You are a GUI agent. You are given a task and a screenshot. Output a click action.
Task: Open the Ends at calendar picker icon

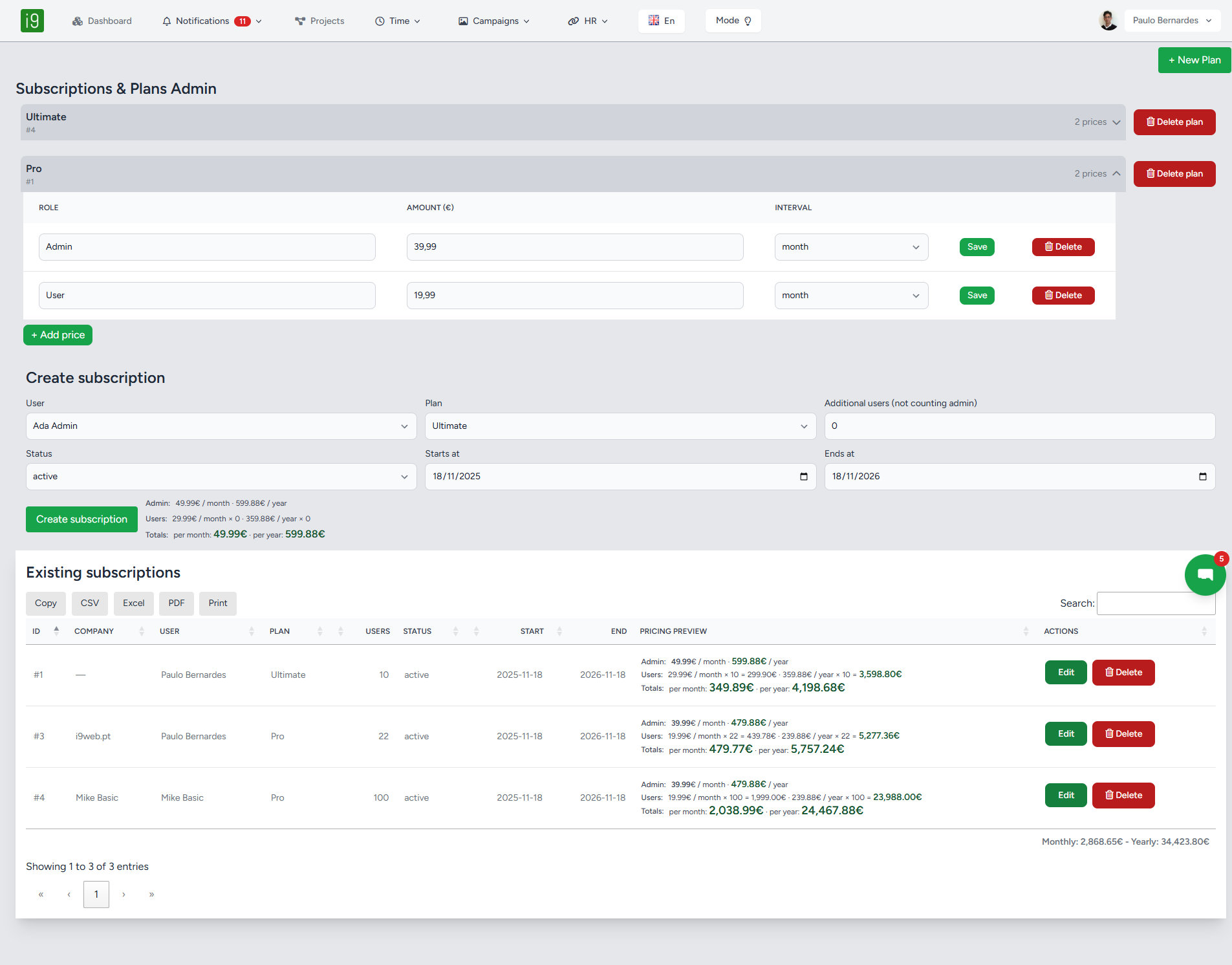[x=1203, y=477]
